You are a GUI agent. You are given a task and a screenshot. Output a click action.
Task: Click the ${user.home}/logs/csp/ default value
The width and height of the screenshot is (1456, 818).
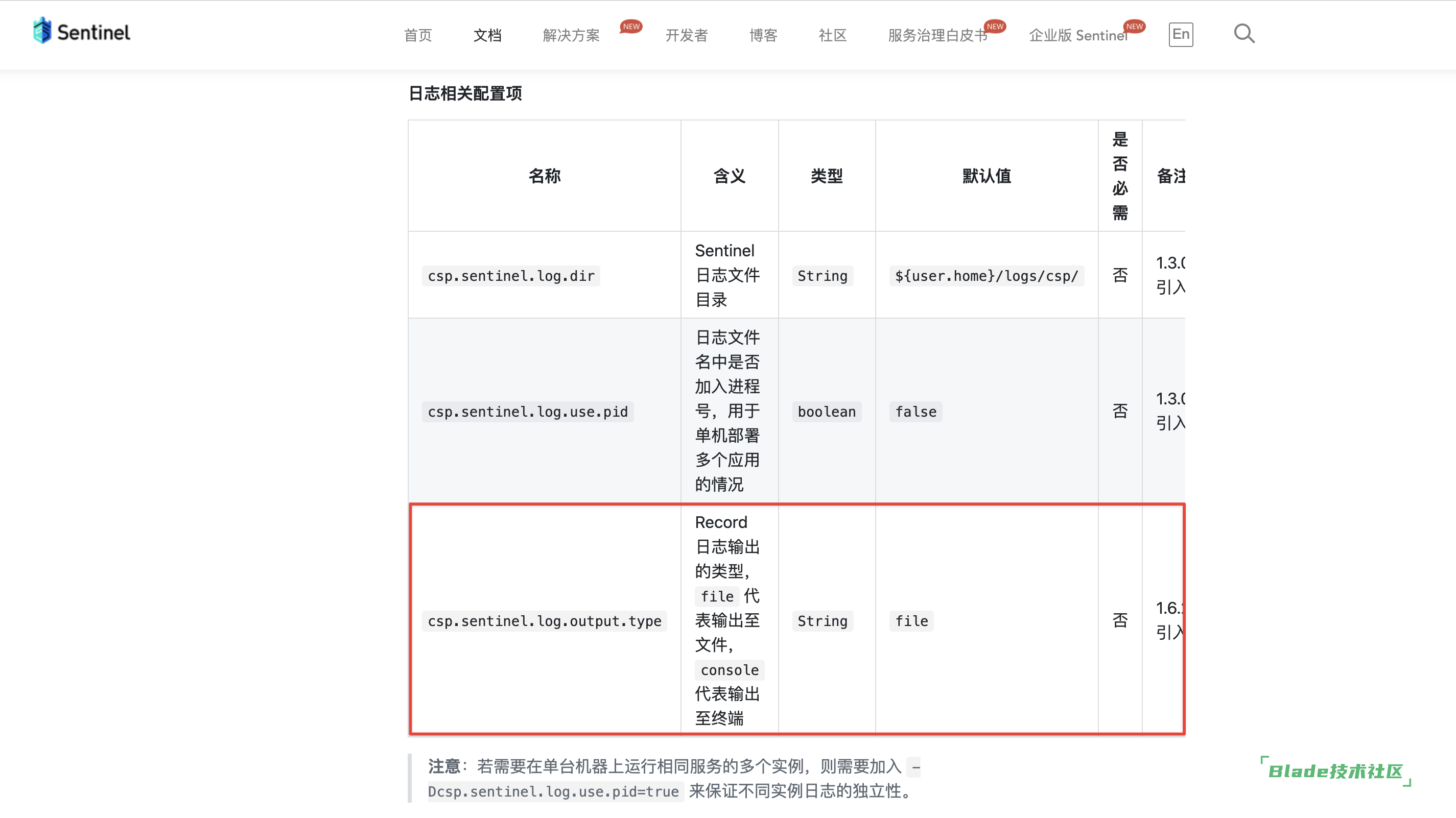(987, 276)
